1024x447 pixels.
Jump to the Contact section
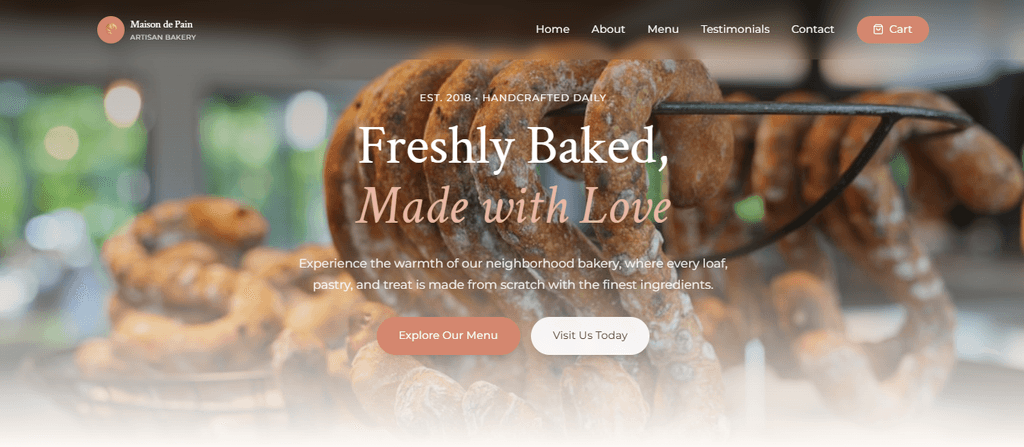click(x=812, y=29)
